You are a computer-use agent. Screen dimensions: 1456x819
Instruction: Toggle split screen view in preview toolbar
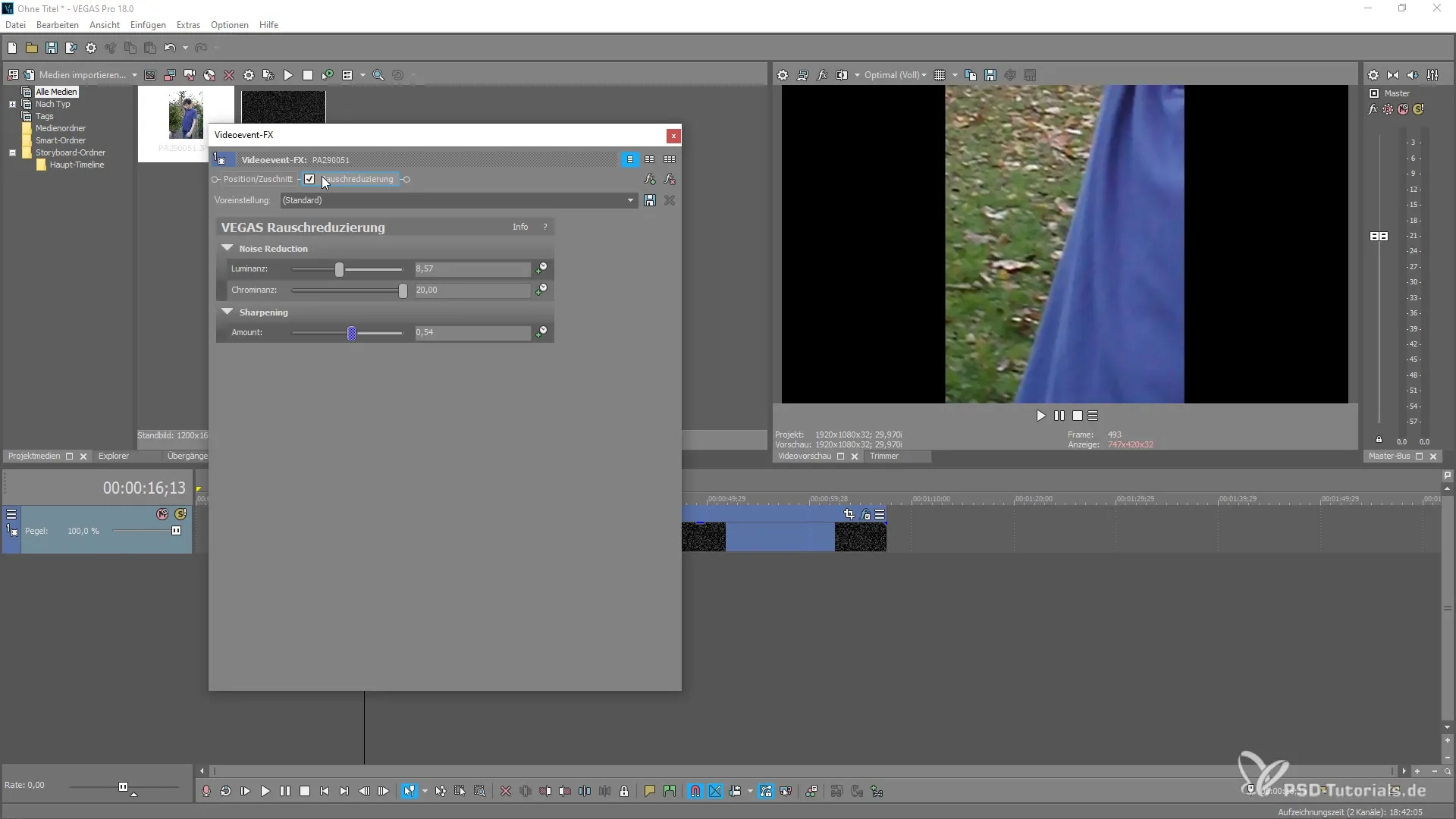pyautogui.click(x=842, y=75)
